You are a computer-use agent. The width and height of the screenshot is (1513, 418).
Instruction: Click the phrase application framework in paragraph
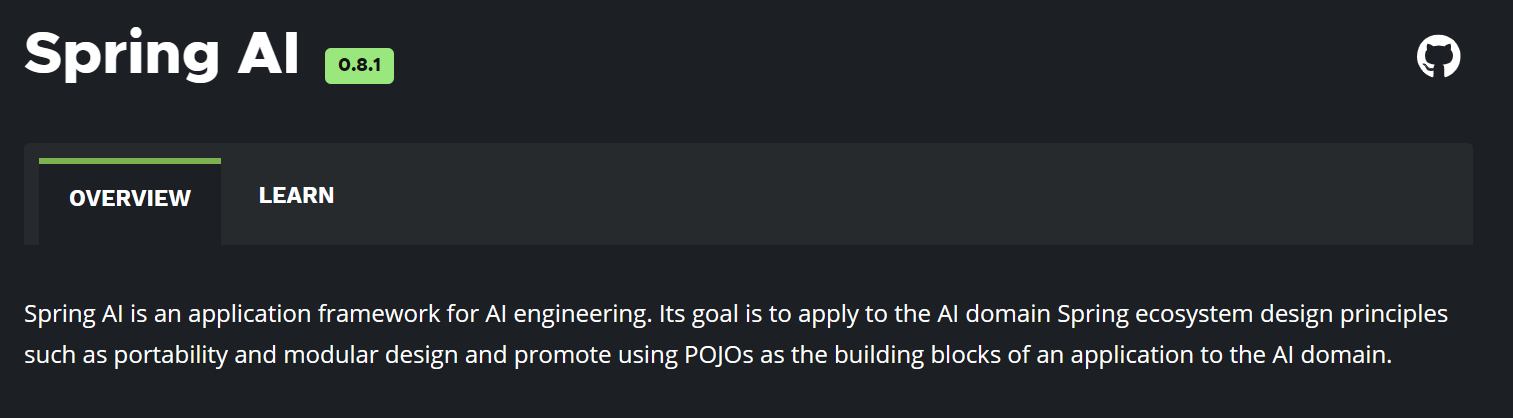coord(312,314)
